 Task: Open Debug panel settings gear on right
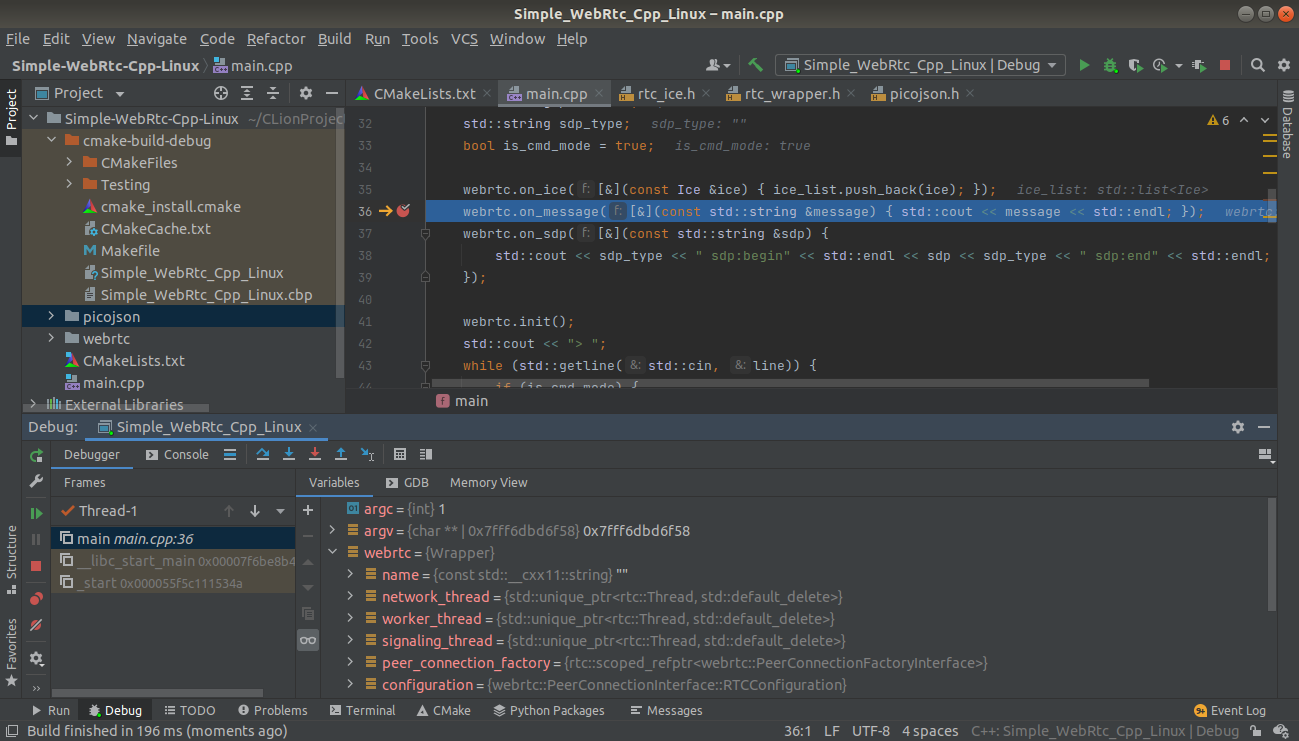click(1238, 427)
